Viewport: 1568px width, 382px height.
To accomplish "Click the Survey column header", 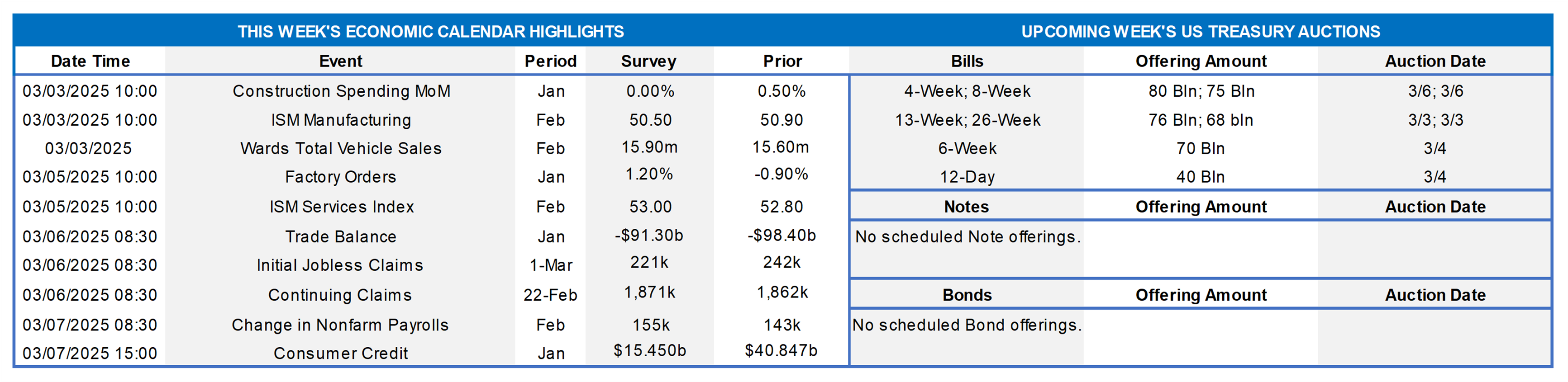I will click(649, 61).
